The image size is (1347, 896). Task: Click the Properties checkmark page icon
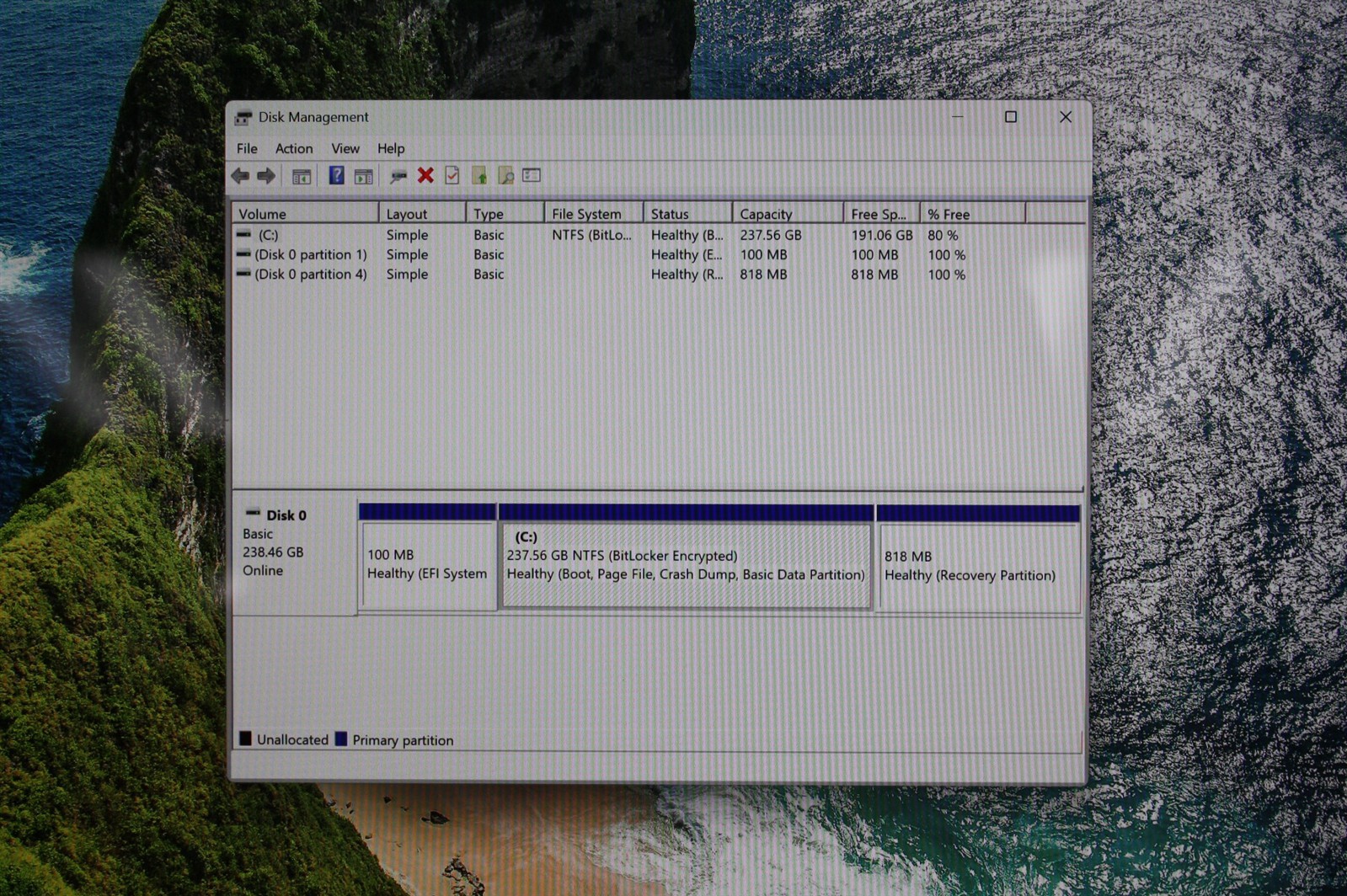tap(452, 175)
